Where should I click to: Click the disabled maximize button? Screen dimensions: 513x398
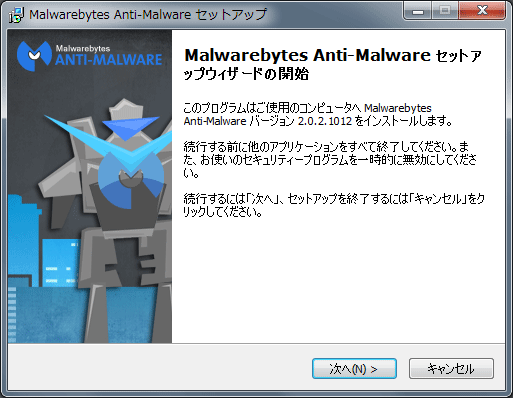[445, 11]
